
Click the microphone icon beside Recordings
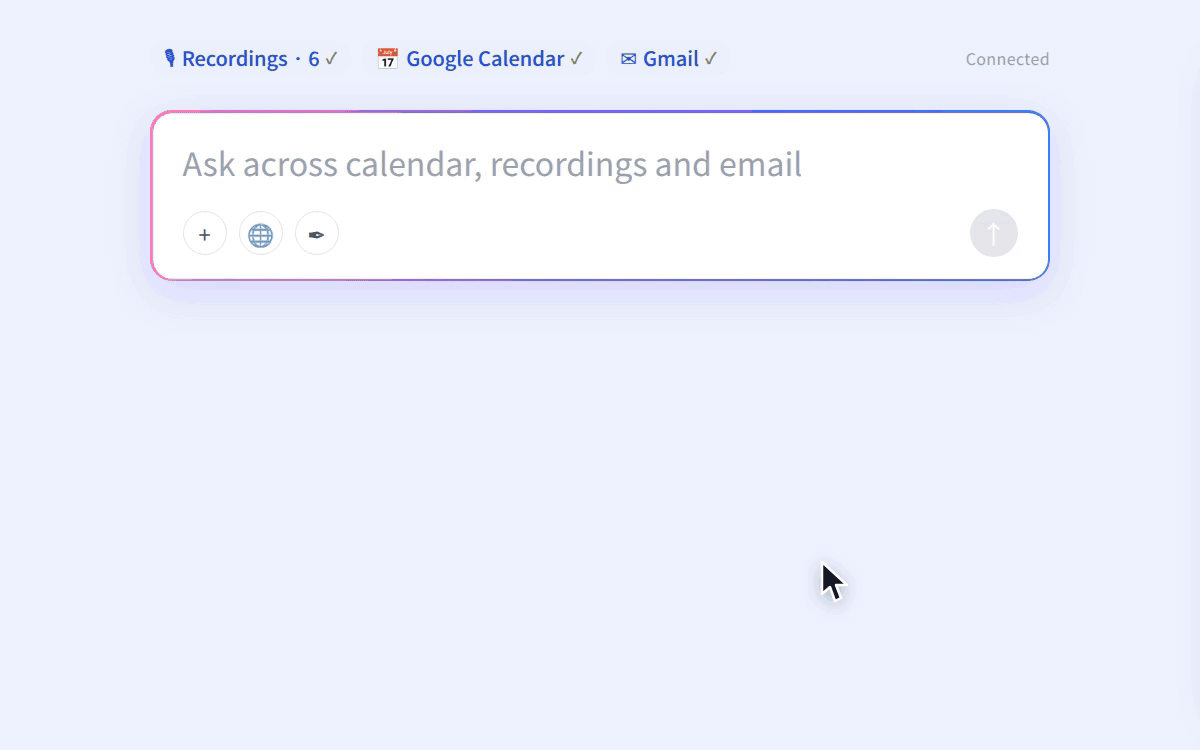pyautogui.click(x=170, y=59)
